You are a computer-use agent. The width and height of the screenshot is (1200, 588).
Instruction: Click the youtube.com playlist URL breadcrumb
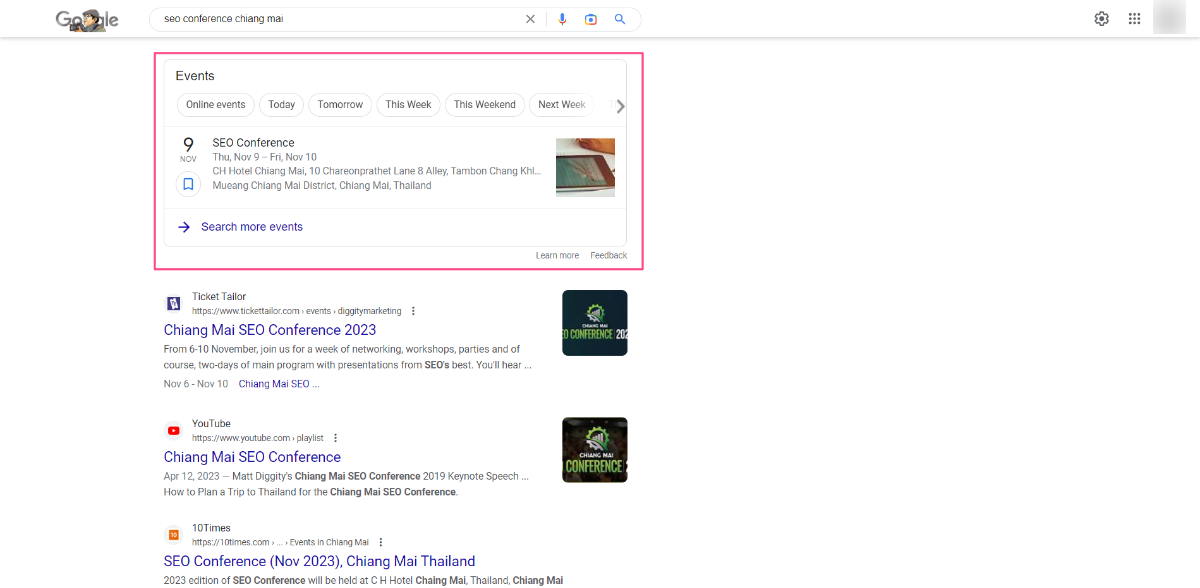(259, 438)
